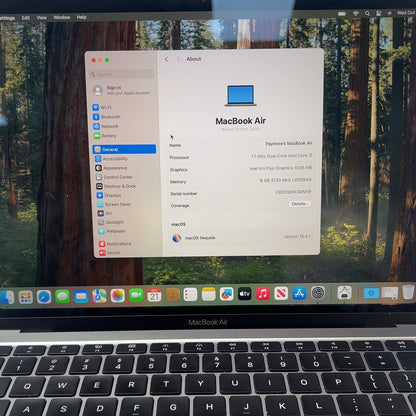Screen dimensions: 416x416
Task: Click the settings Search field
Action: 122,74
